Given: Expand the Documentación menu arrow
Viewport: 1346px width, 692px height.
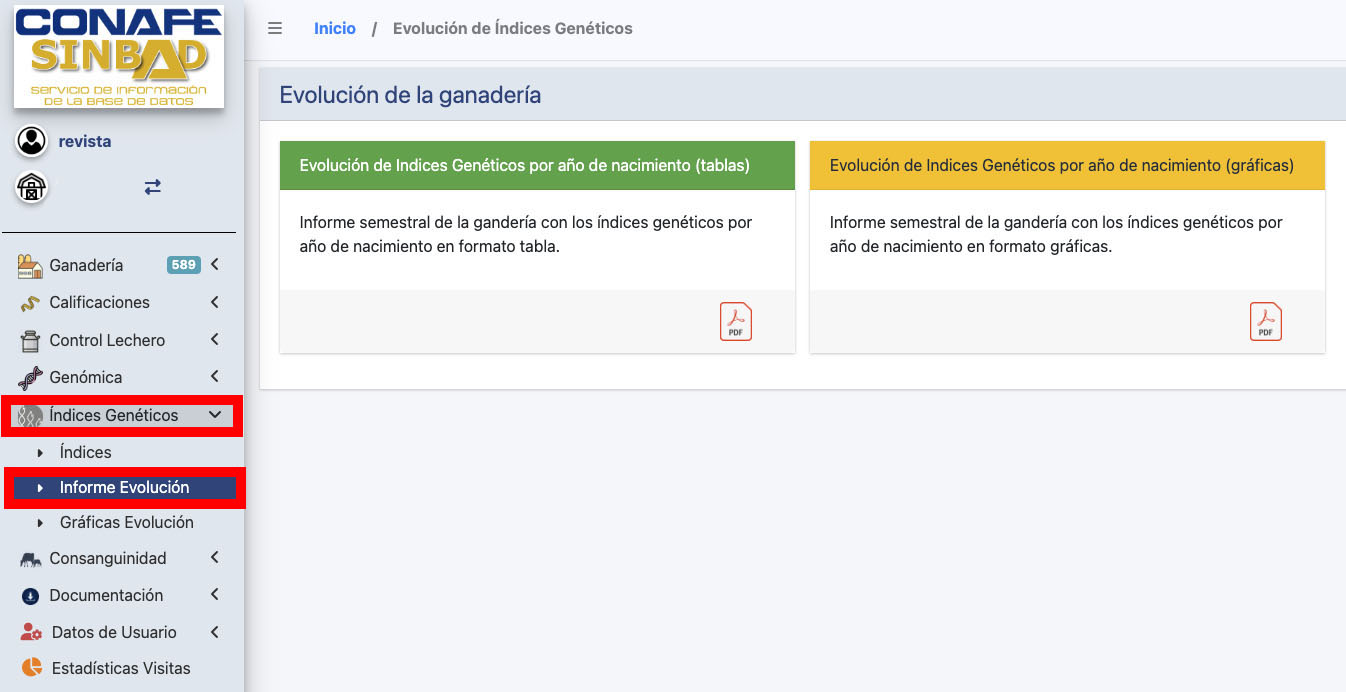Looking at the screenshot, I should (x=214, y=595).
